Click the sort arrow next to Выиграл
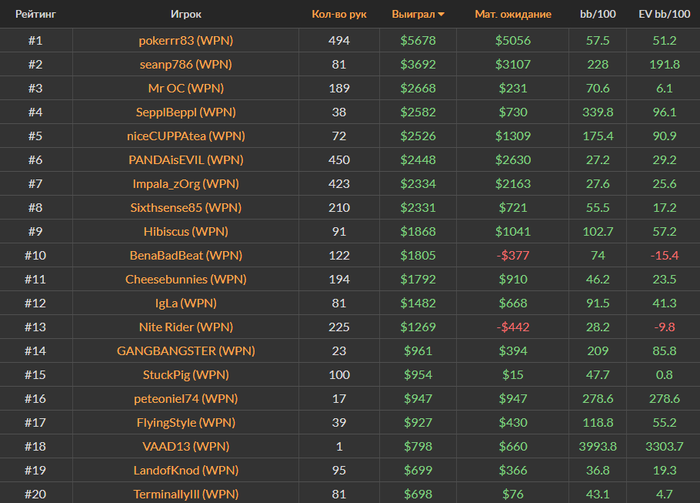The height and width of the screenshot is (503, 700). coord(441,15)
